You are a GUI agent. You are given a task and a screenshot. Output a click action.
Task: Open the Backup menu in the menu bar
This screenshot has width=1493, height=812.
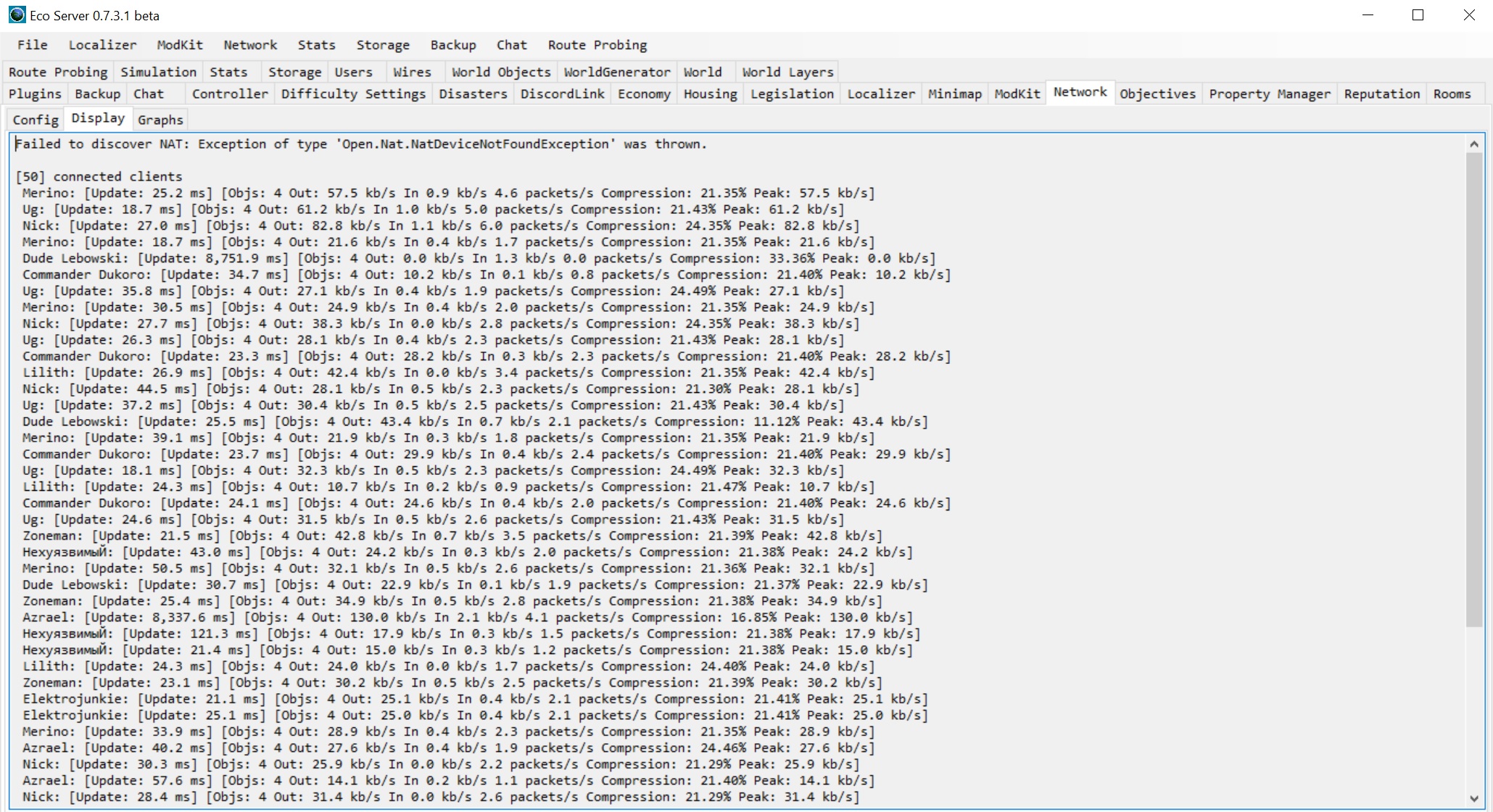tap(453, 45)
